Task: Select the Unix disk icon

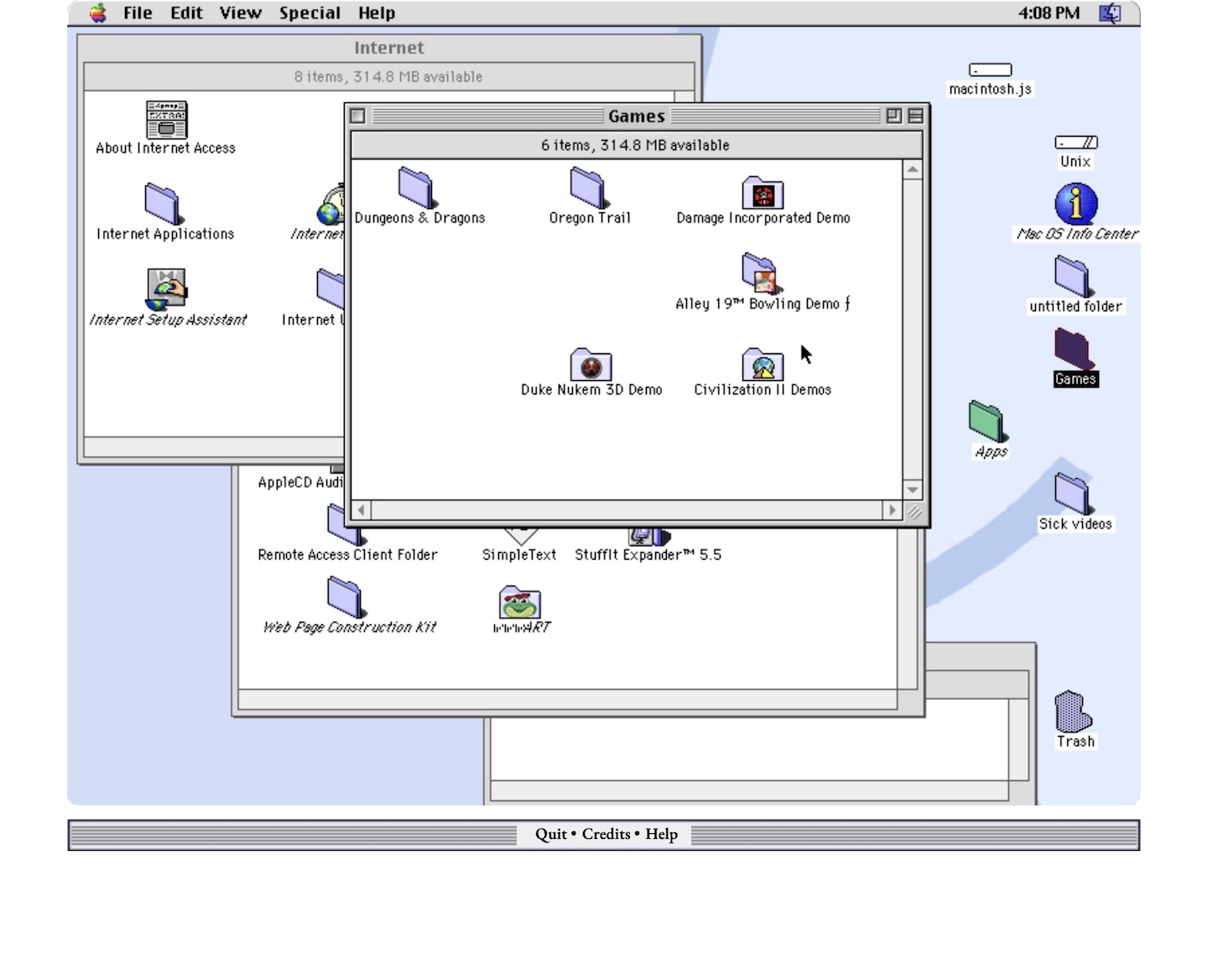Action: tap(1076, 143)
